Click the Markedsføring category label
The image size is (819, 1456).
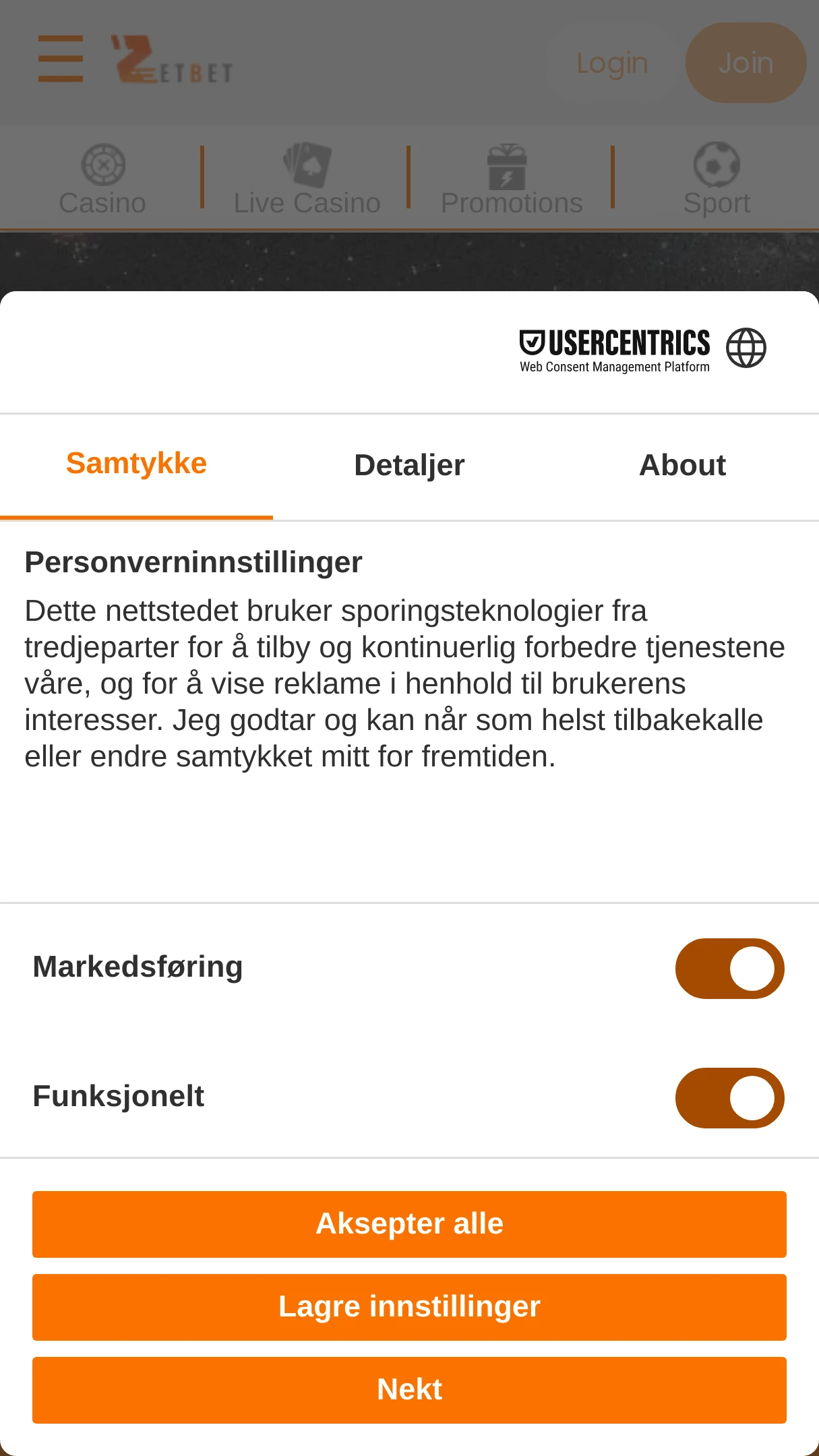(138, 967)
